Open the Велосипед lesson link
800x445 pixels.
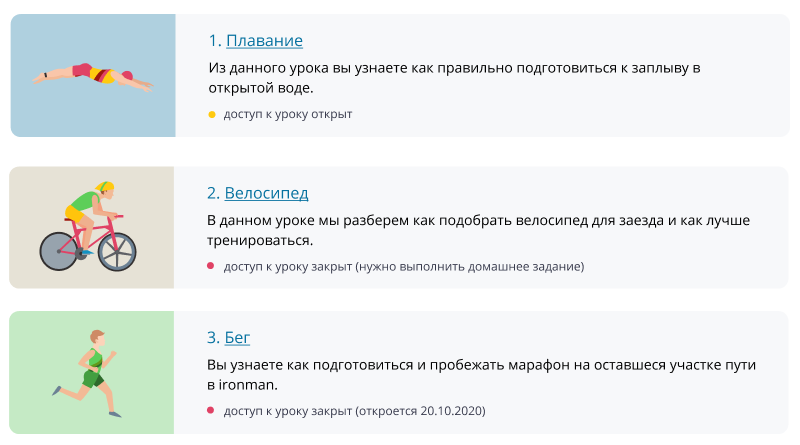pyautogui.click(x=266, y=193)
